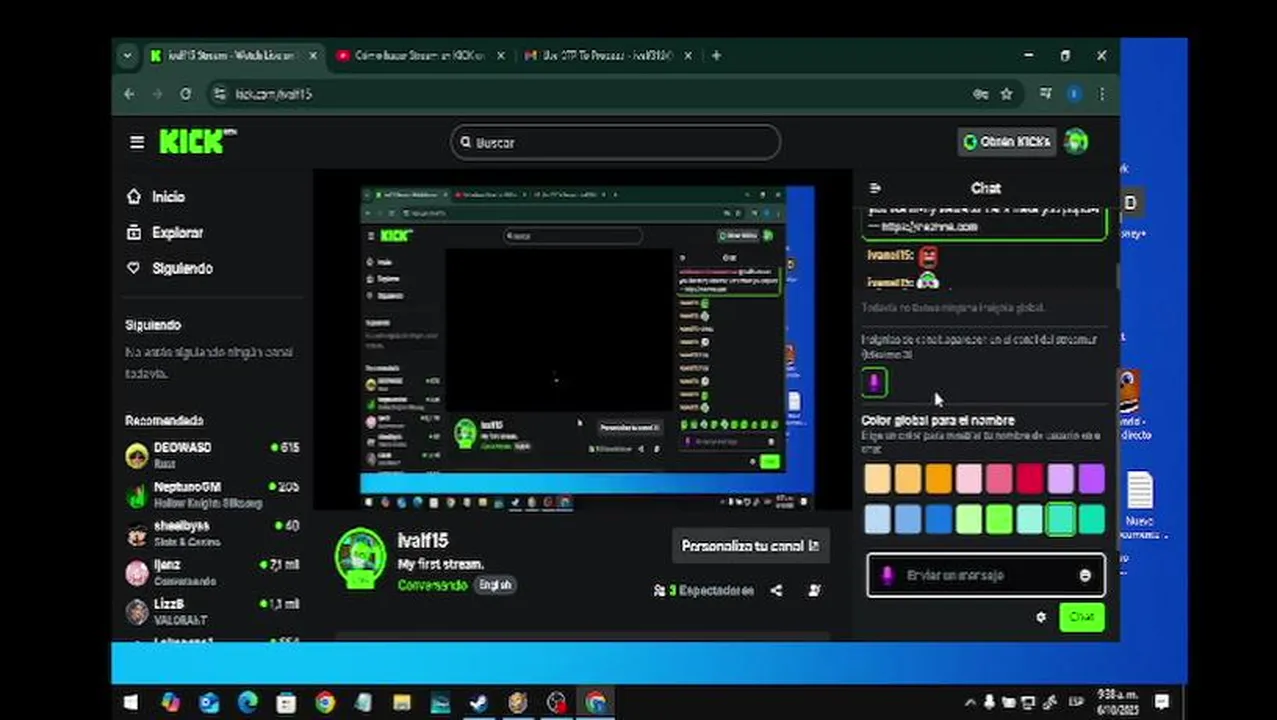
Task: Open chat settings gear
Action: click(x=1041, y=617)
